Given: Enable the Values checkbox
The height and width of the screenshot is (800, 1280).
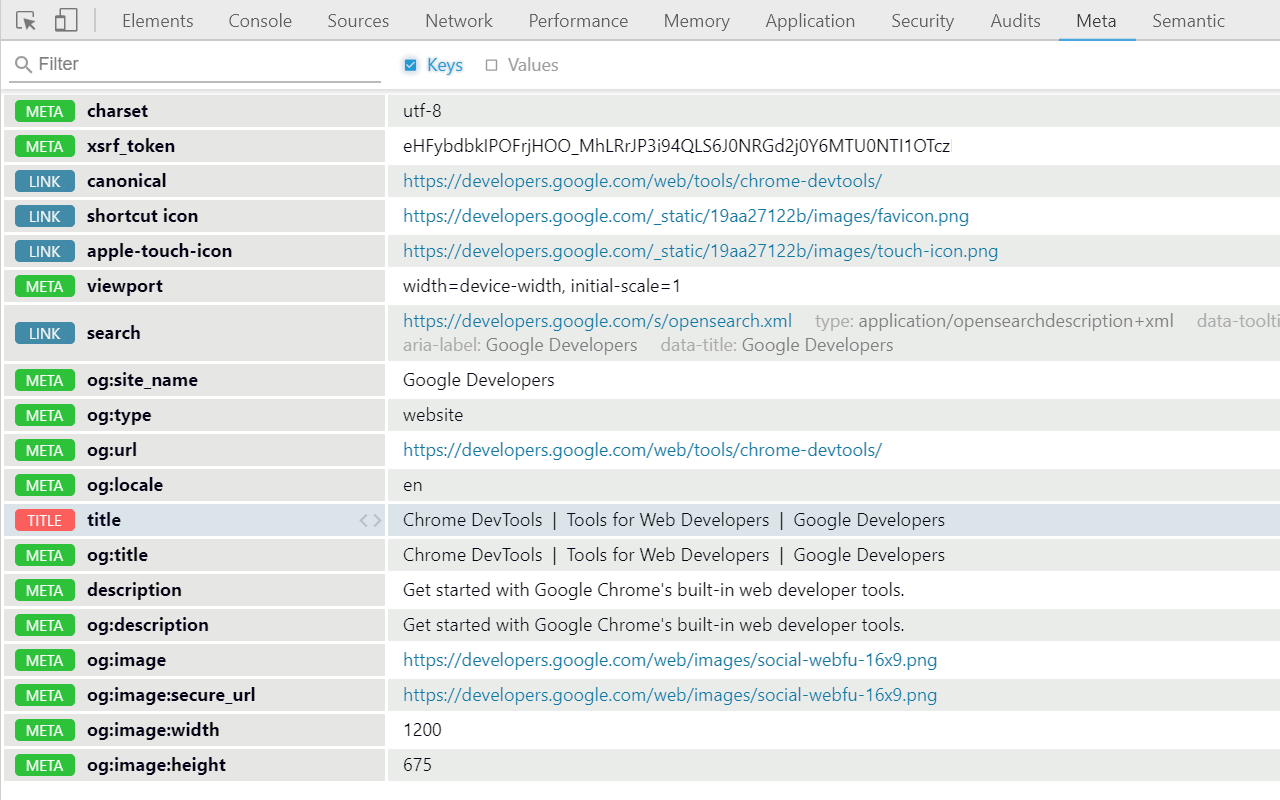Looking at the screenshot, I should coord(491,64).
